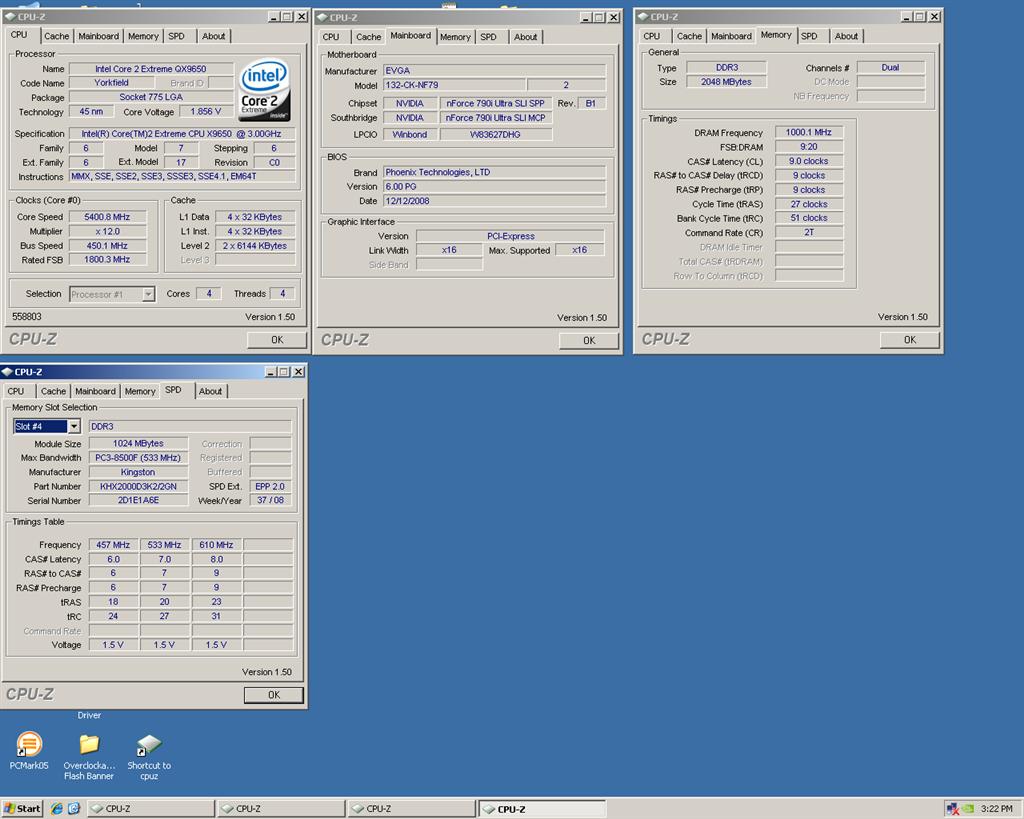This screenshot has width=1024, height=819.
Task: Click the system tray clock showing 3:22 PM
Action: coord(997,809)
